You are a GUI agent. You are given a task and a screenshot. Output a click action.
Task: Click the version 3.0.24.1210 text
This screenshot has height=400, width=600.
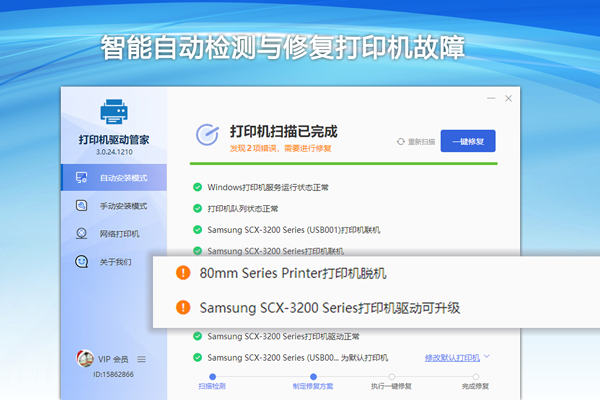(x=114, y=152)
